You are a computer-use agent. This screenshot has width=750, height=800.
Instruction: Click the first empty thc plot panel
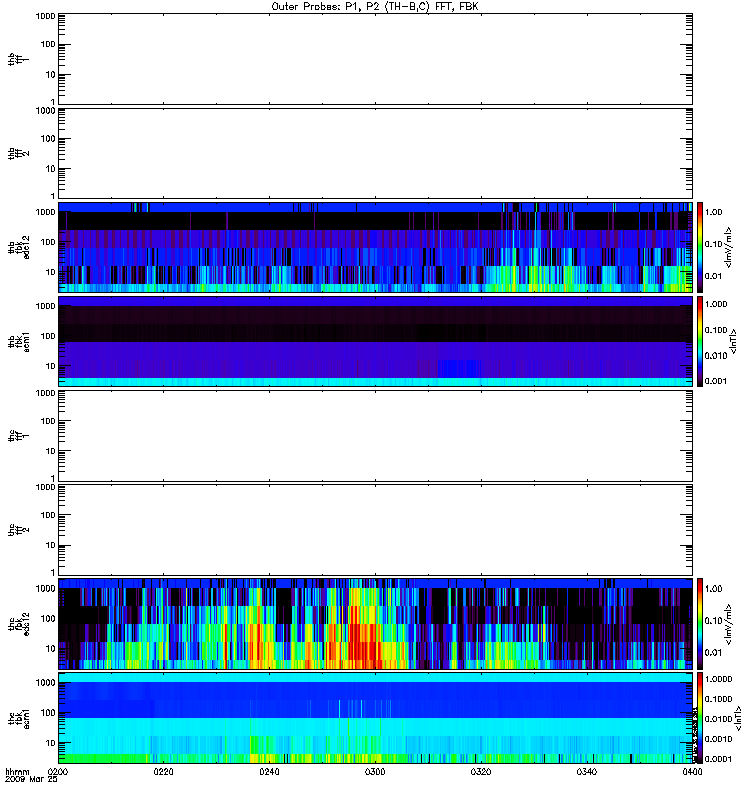coord(375,435)
